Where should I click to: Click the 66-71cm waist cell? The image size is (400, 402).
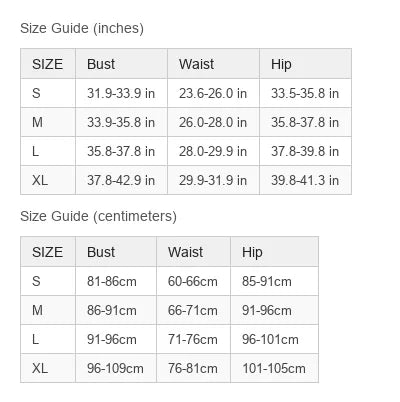click(193, 310)
